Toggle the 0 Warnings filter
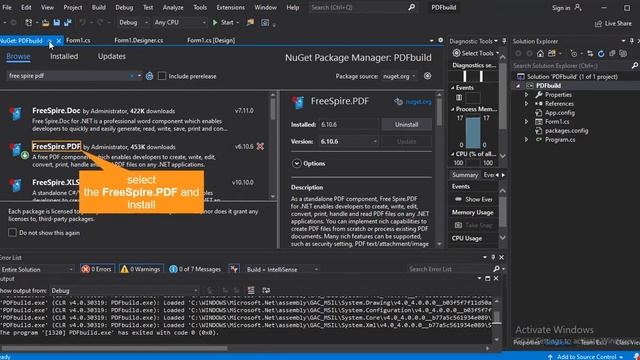The image size is (640, 360). pos(140,269)
